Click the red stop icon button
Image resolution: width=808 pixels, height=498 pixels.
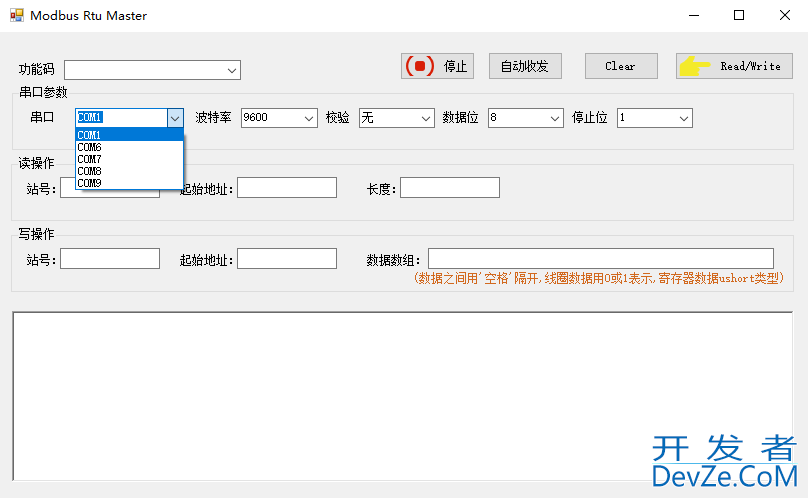[437, 66]
